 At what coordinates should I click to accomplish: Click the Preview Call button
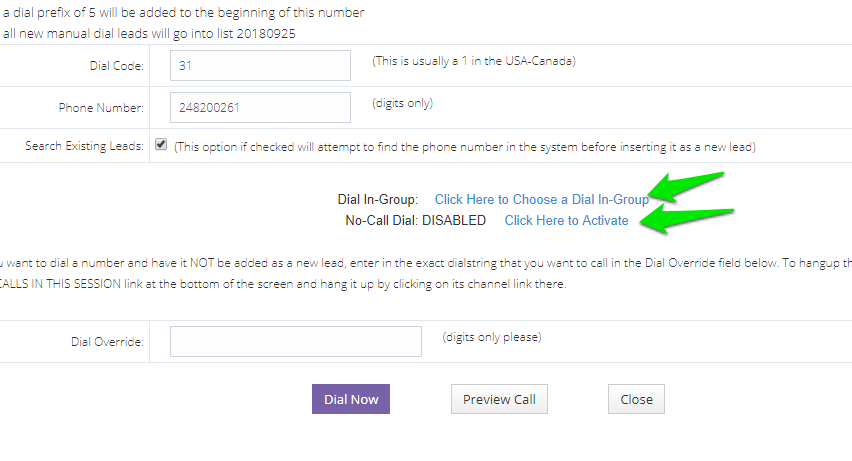[x=499, y=399]
